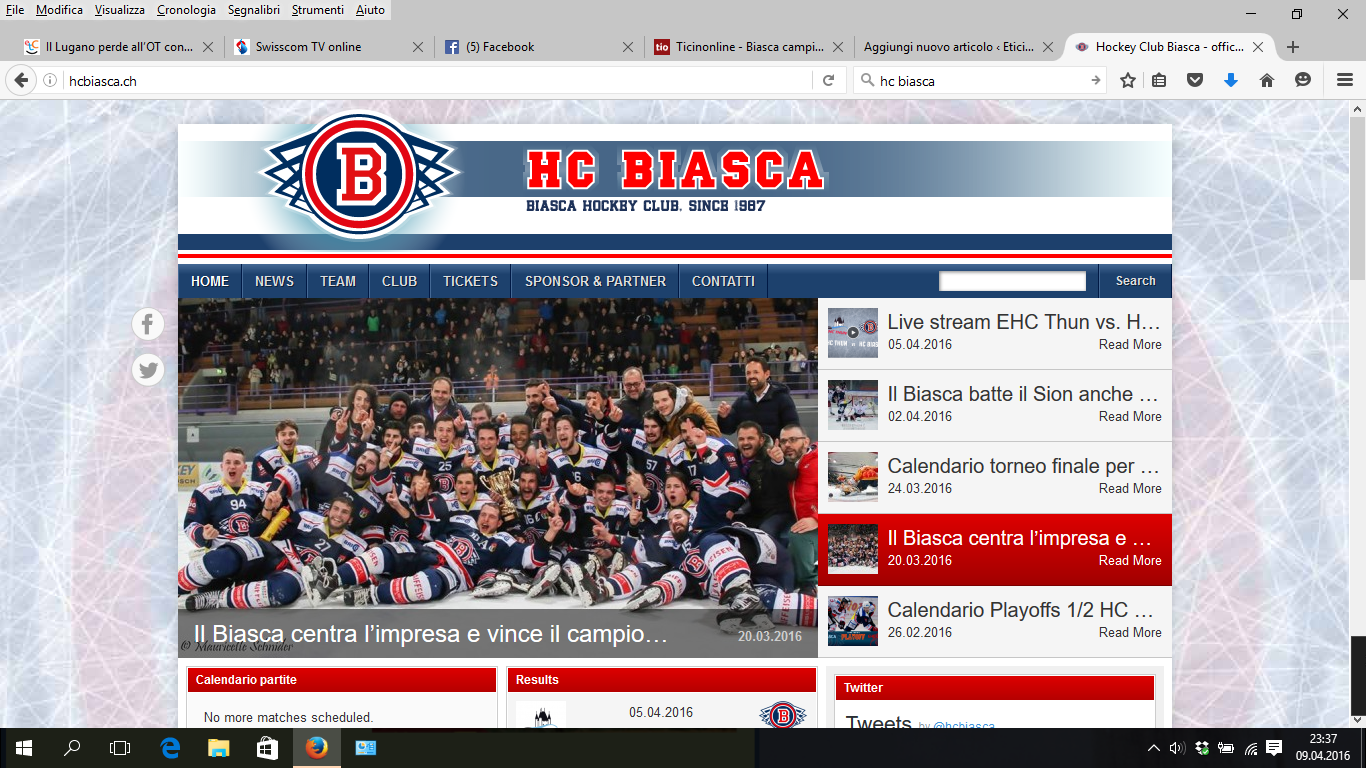Image resolution: width=1366 pixels, height=768 pixels.
Task: Open CLUB in site navigation
Action: coord(399,281)
